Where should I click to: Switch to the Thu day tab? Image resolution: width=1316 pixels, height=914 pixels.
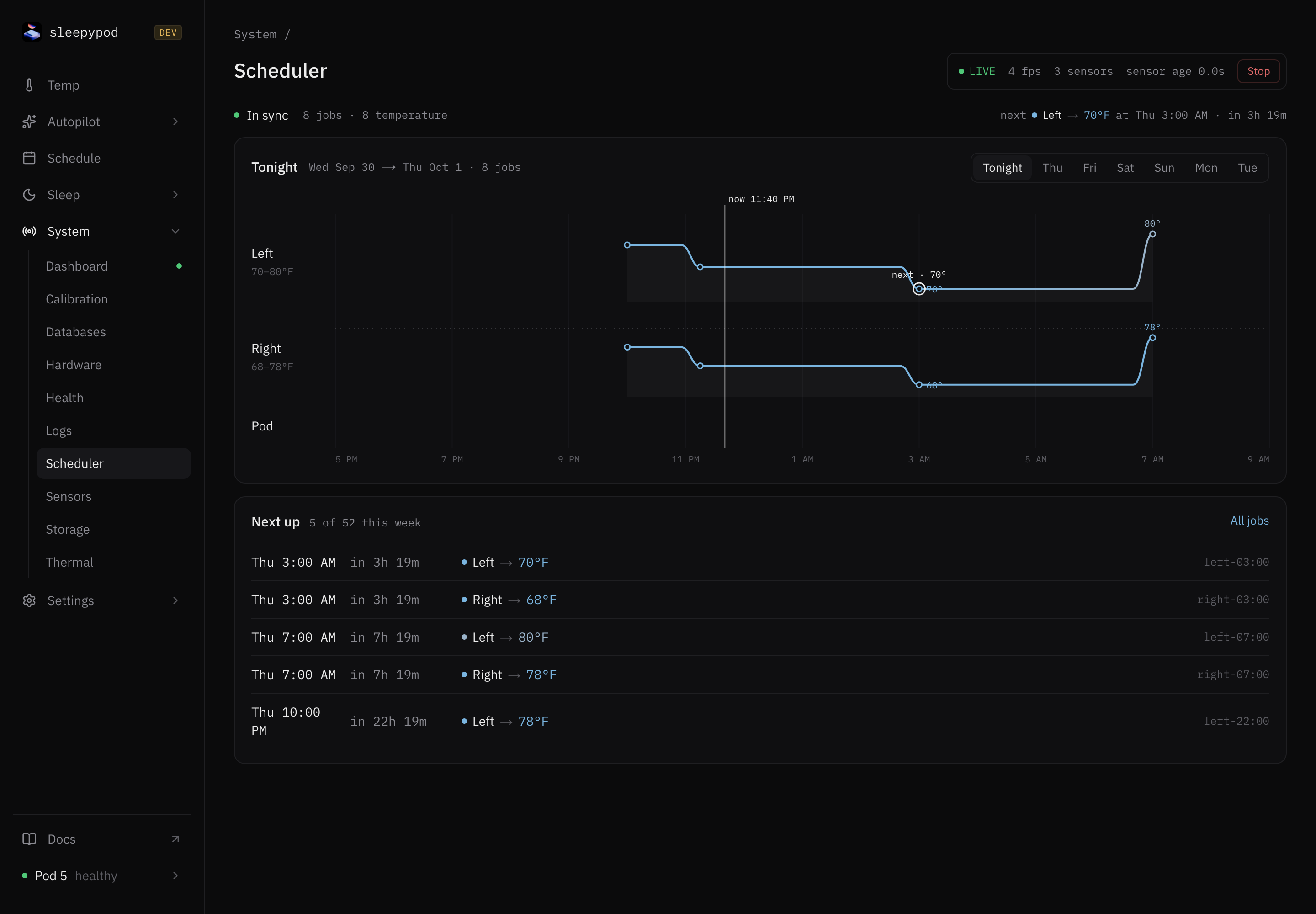[1052, 168]
